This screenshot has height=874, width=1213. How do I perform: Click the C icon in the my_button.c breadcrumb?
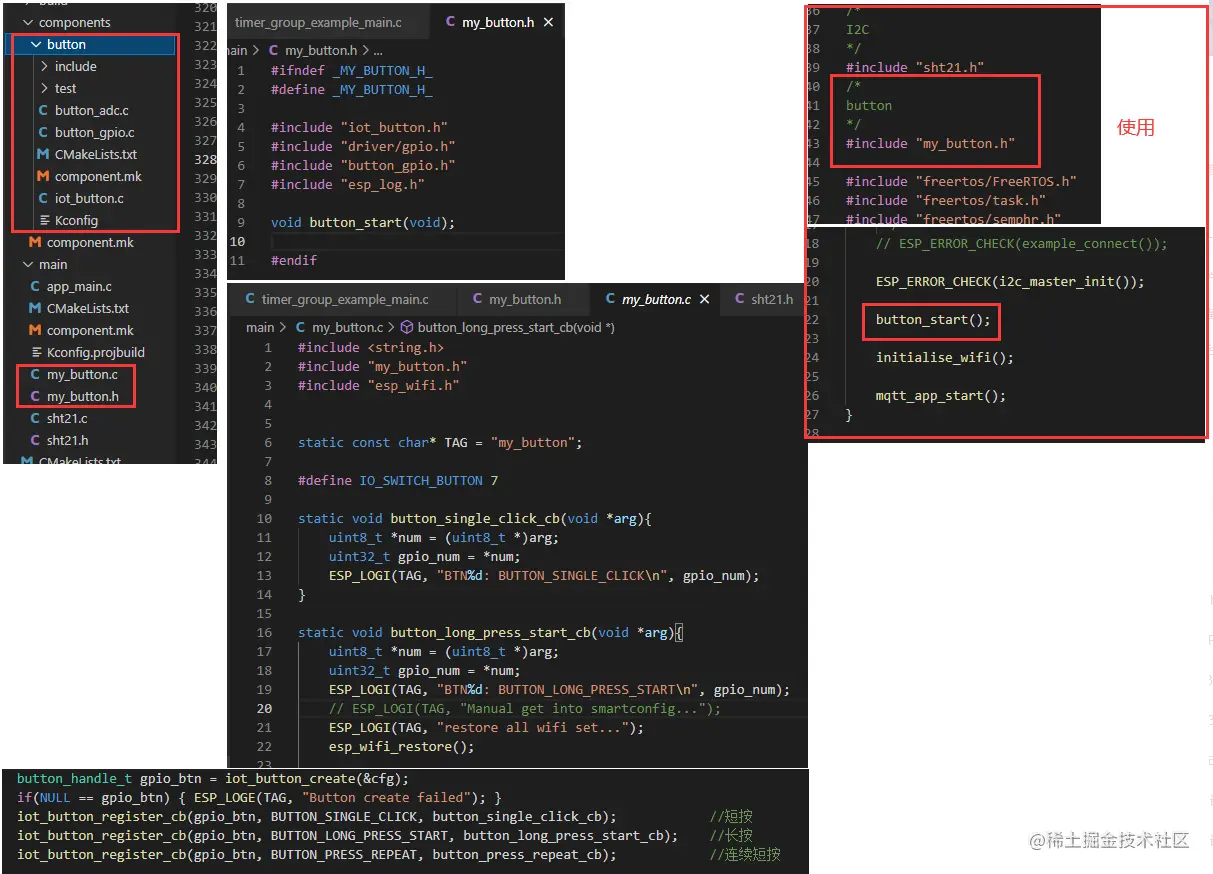click(300, 327)
